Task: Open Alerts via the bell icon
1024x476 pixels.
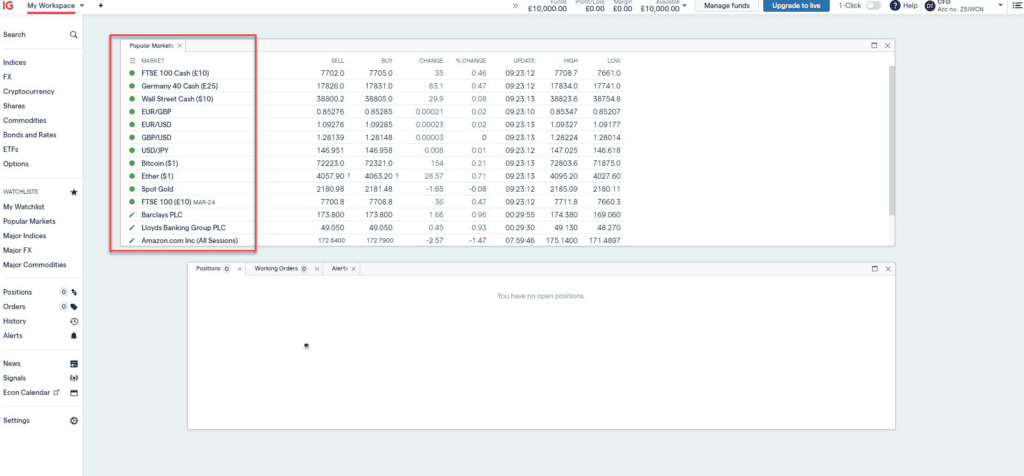Action: (74, 336)
